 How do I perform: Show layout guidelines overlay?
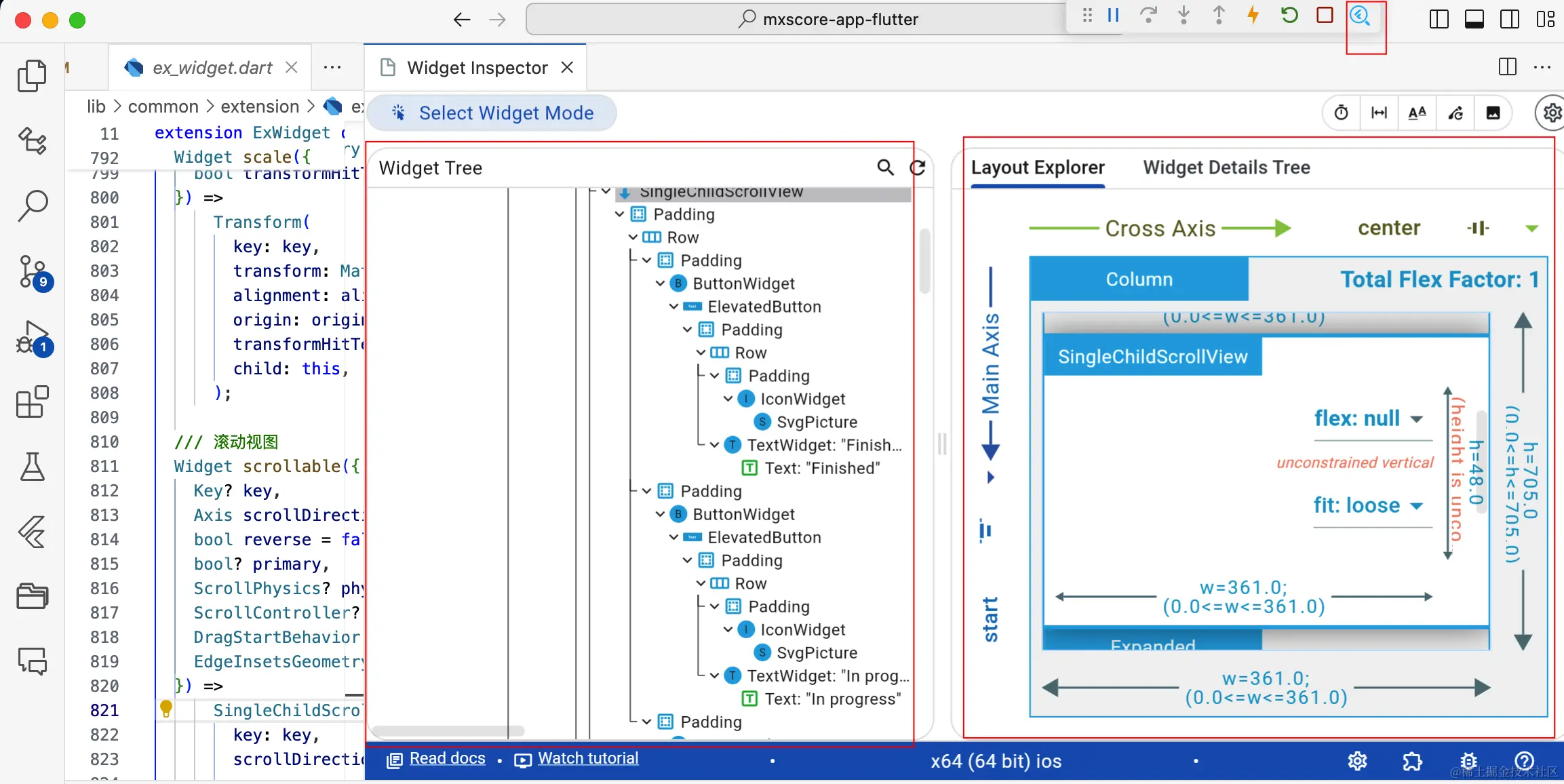click(x=1380, y=113)
